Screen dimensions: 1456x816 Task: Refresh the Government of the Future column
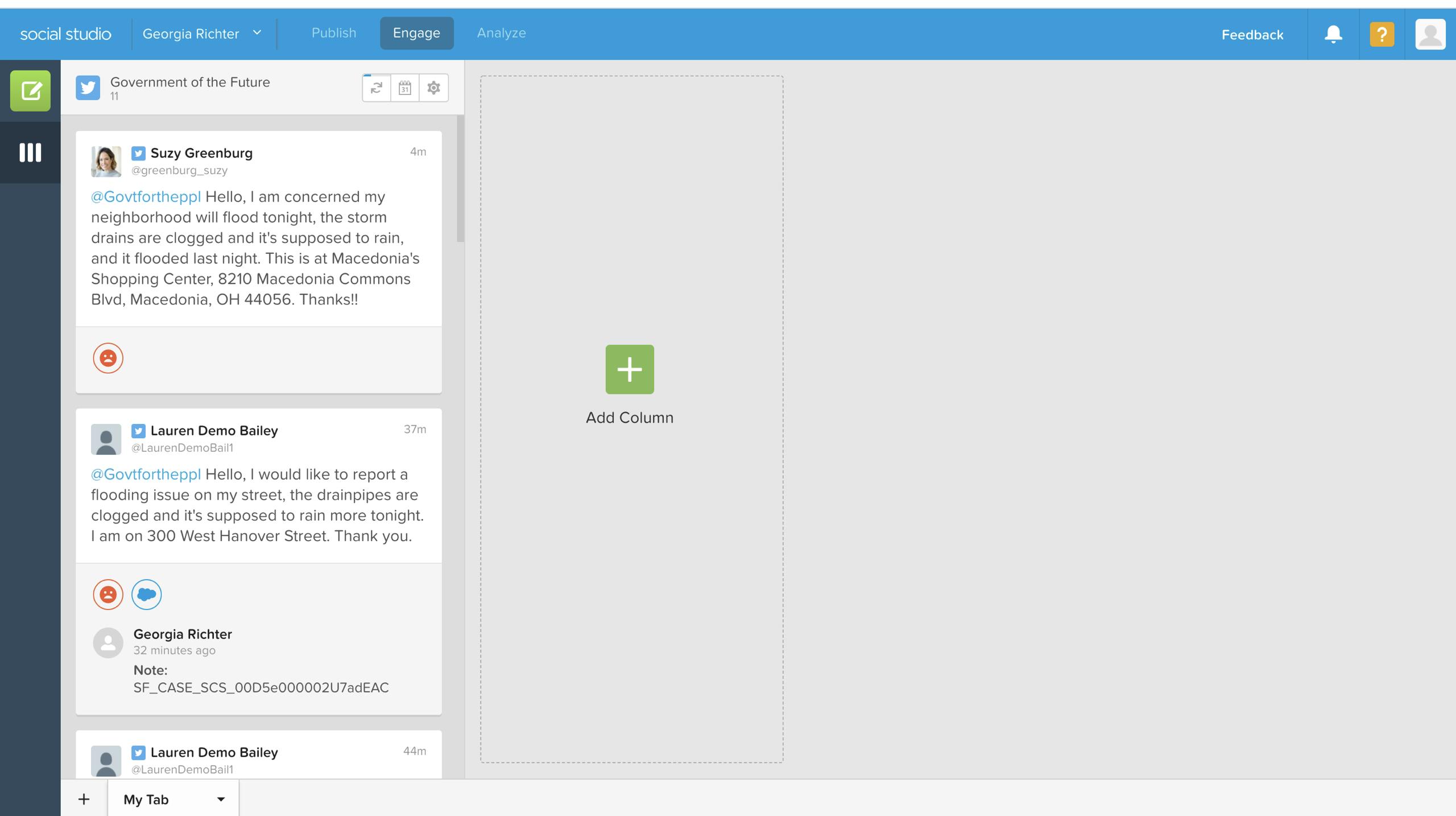[377, 88]
